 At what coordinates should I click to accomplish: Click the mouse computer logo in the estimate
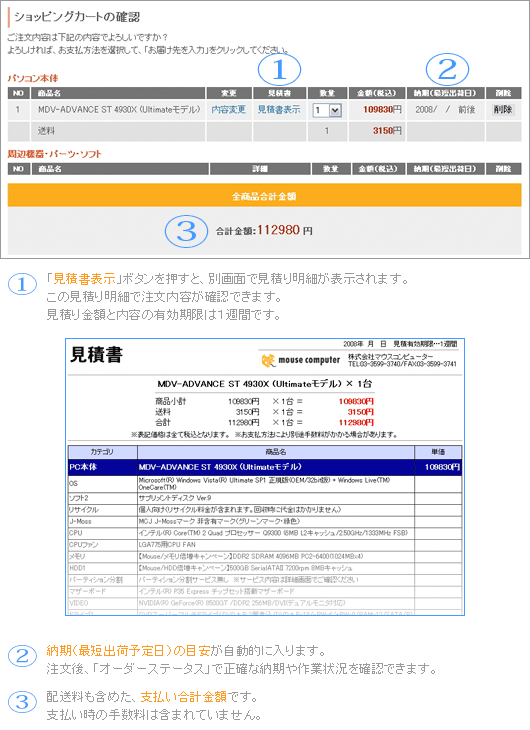pos(301,360)
